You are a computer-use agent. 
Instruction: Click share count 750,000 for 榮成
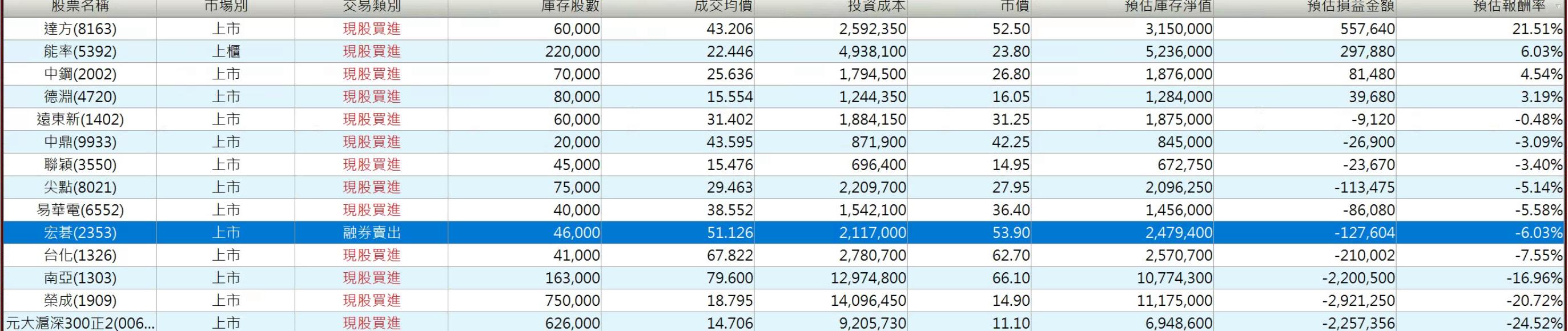(572, 301)
